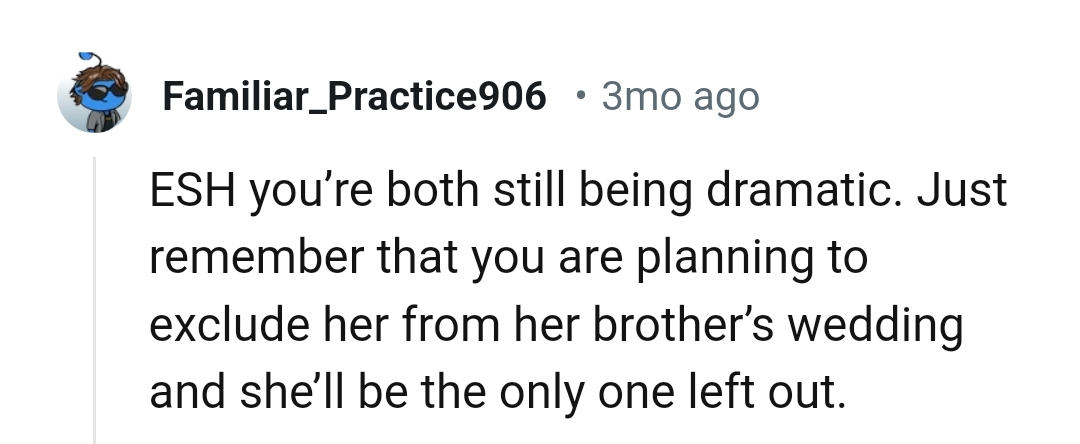Click the phrase 'you're both' in the comment

tap(320, 190)
